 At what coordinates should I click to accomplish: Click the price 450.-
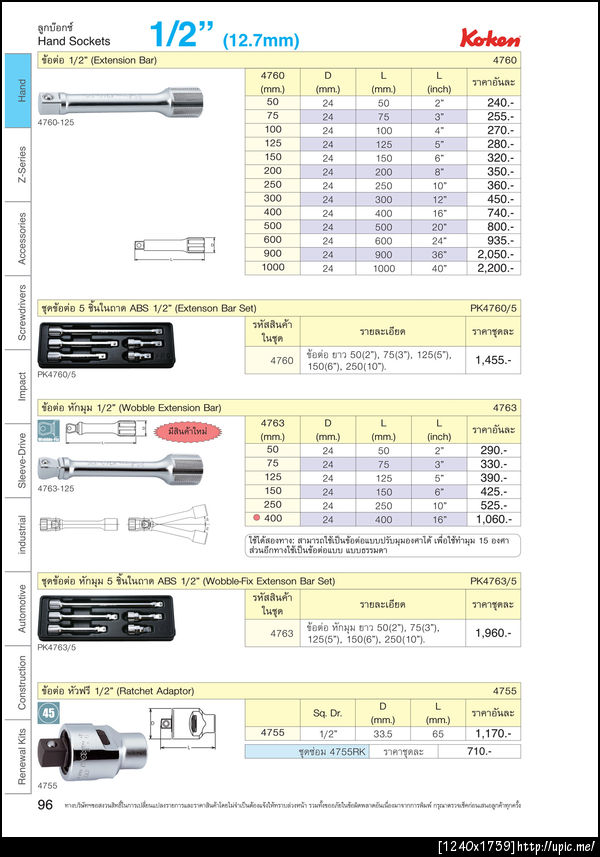[x=500, y=199]
